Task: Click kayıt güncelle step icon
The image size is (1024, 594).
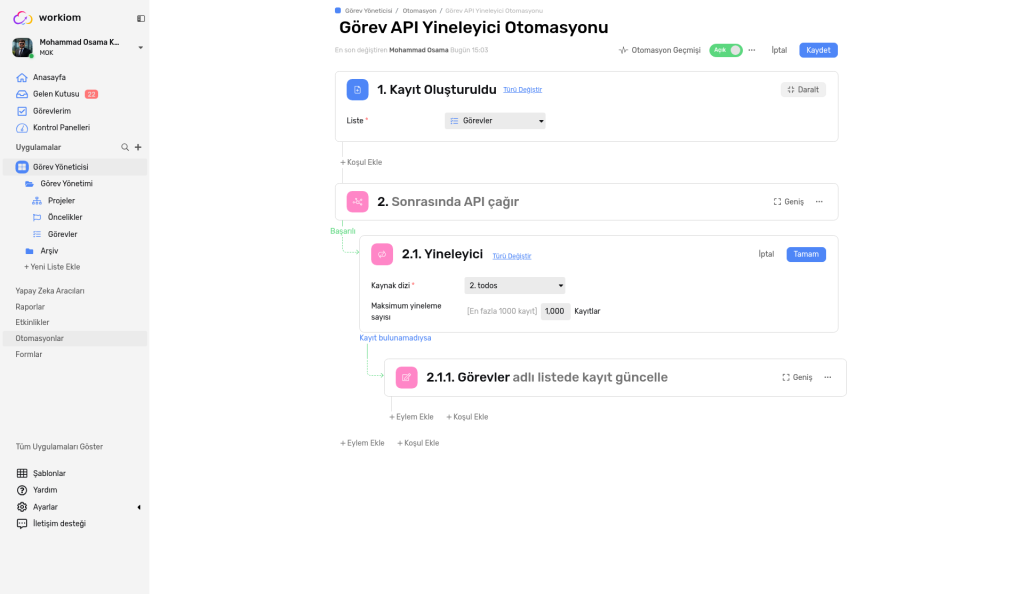Action: [406, 377]
